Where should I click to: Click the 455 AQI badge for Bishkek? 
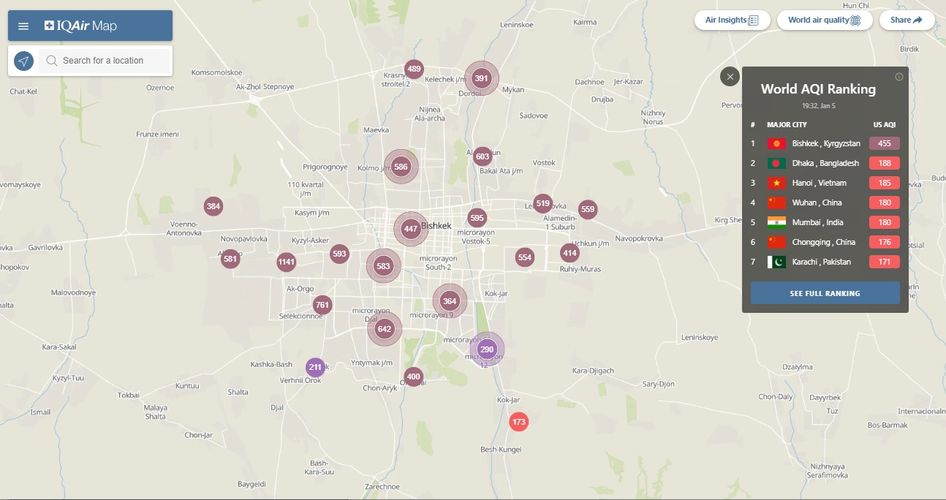[x=884, y=144]
